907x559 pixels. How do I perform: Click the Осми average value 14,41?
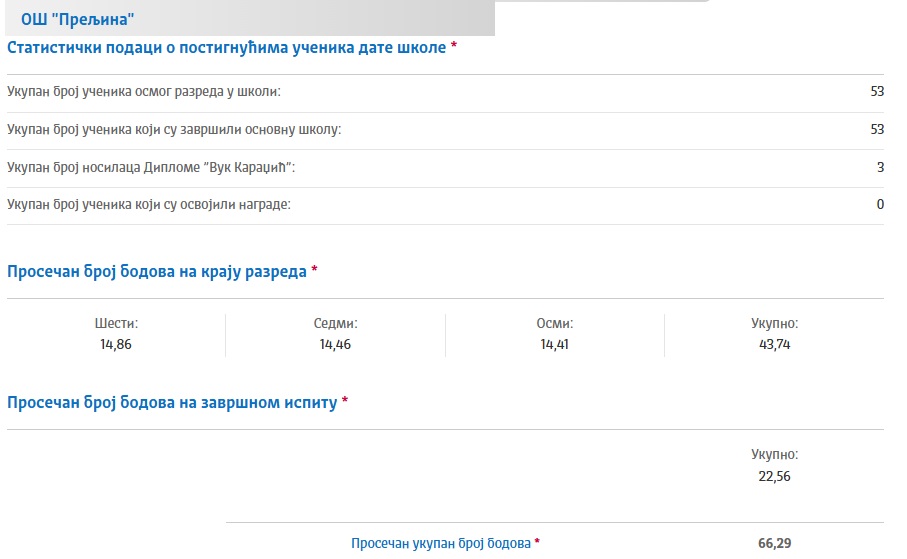pos(554,344)
